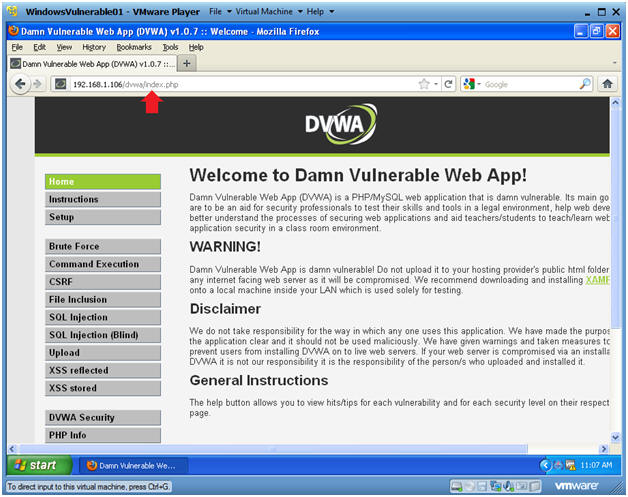This screenshot has width=628, height=497.
Task: Open the SQL Injection module
Action: coord(103,317)
